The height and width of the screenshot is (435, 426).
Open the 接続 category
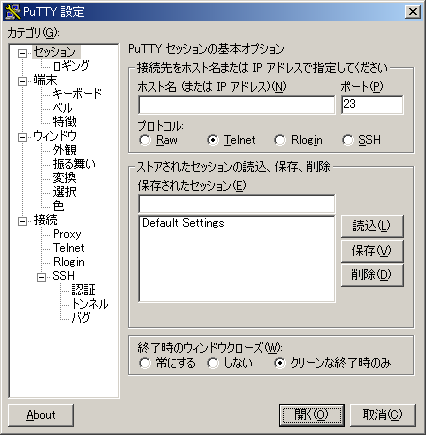(x=45, y=220)
